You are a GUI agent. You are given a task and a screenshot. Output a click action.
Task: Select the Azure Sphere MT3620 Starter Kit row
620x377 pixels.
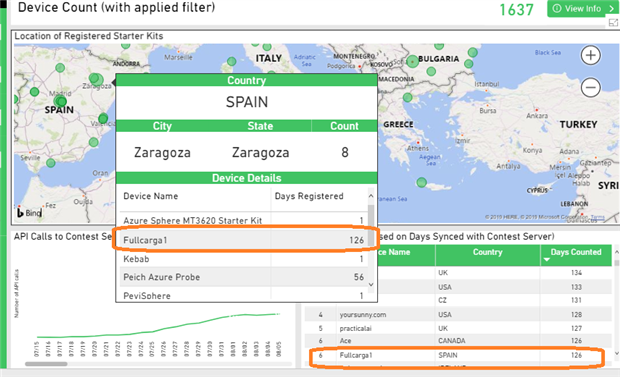pyautogui.click(x=244, y=220)
